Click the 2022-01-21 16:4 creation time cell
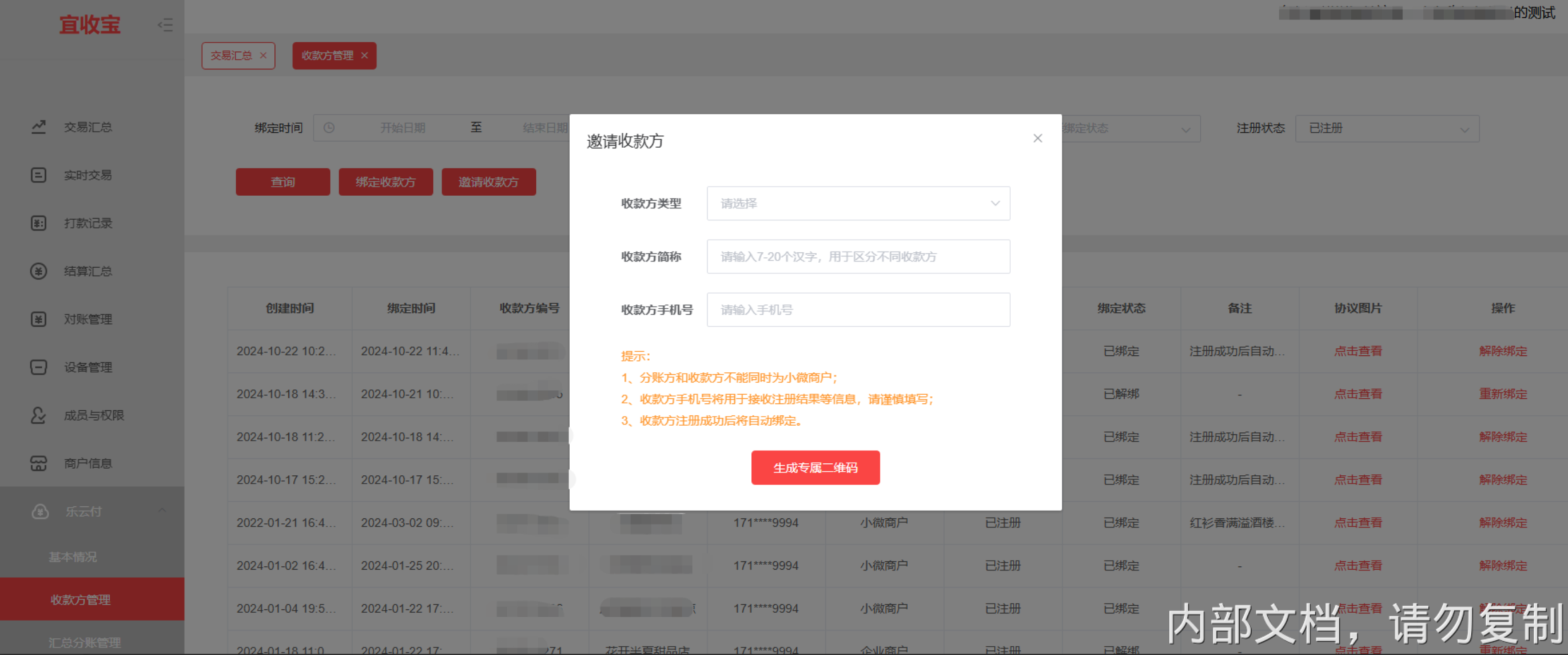This screenshot has height=655, width=1568. point(286,522)
